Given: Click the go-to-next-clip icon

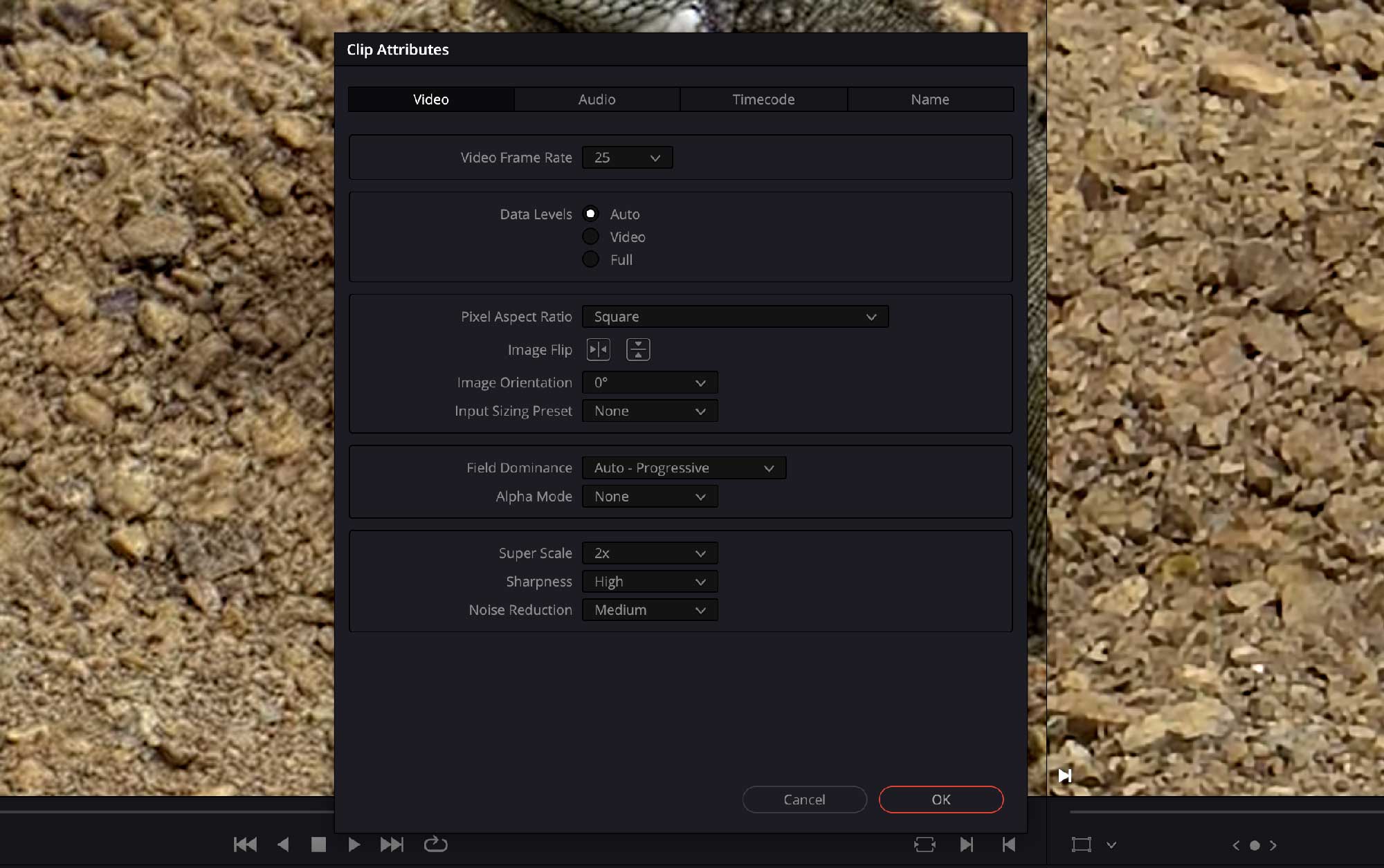Looking at the screenshot, I should (967, 844).
